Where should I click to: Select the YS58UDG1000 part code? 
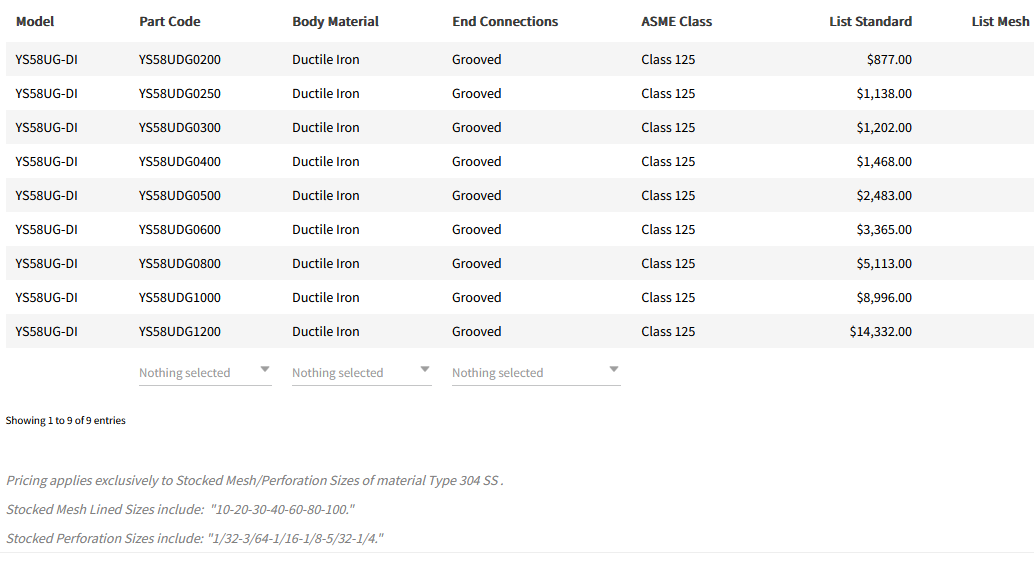coord(180,298)
